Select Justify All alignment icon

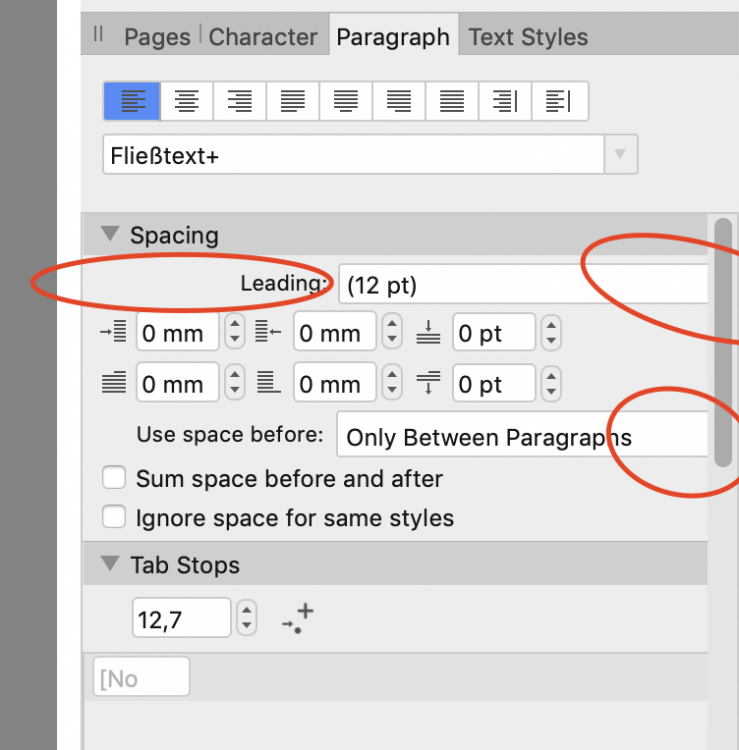point(452,101)
